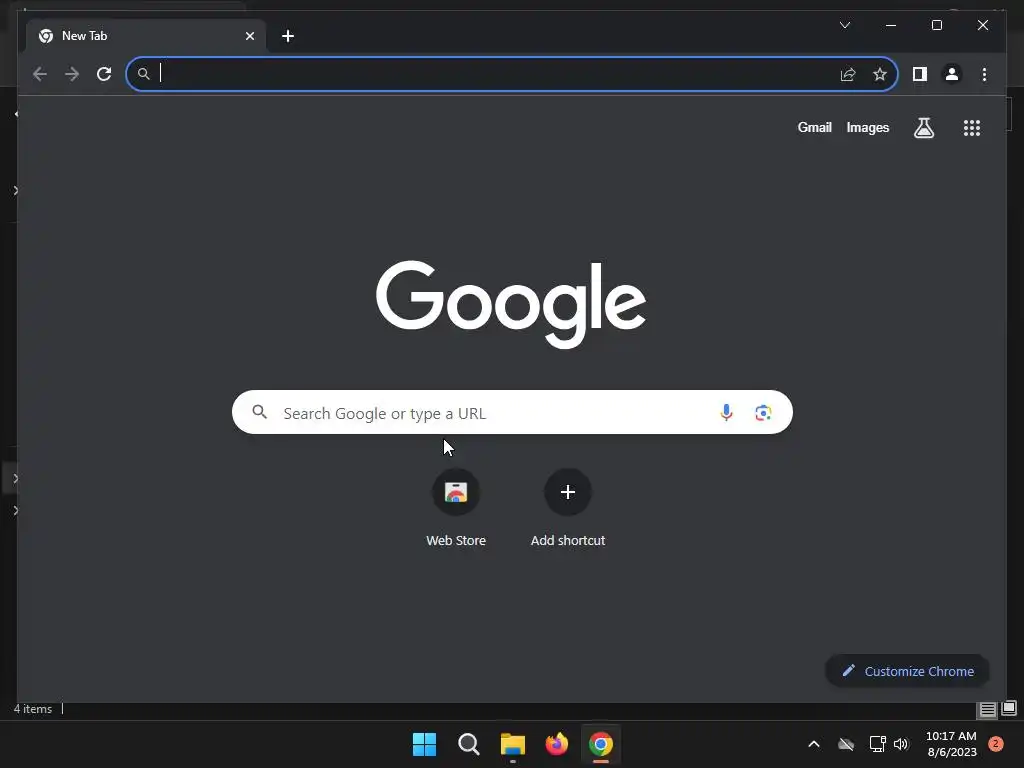Search by image with Google Lens icon
This screenshot has width=1024, height=768.
tap(763, 413)
